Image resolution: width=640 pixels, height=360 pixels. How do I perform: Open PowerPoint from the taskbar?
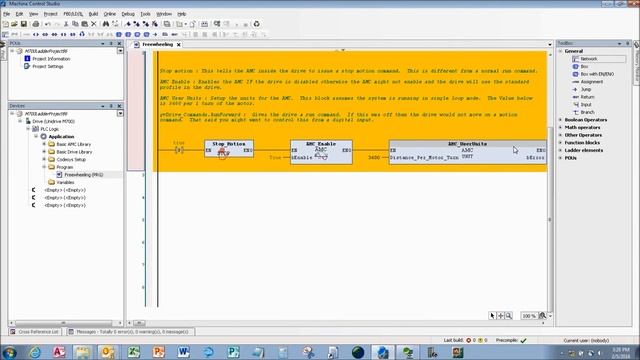click(x=158, y=352)
